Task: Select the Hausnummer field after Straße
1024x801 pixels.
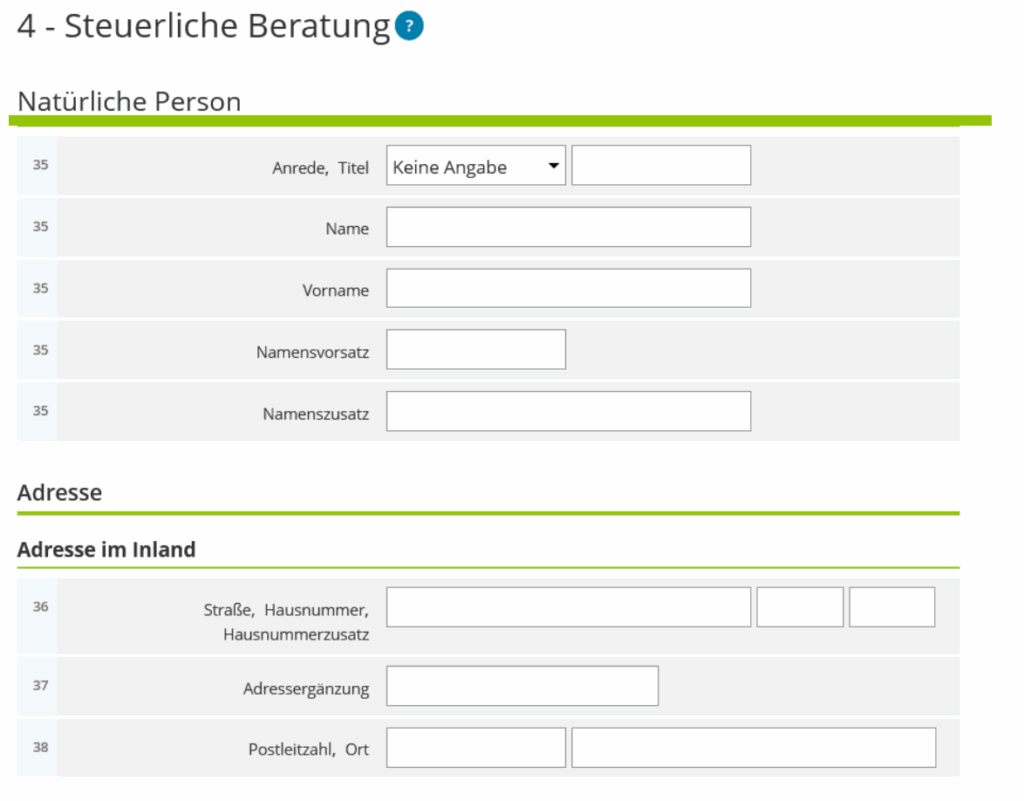Action: [x=800, y=607]
